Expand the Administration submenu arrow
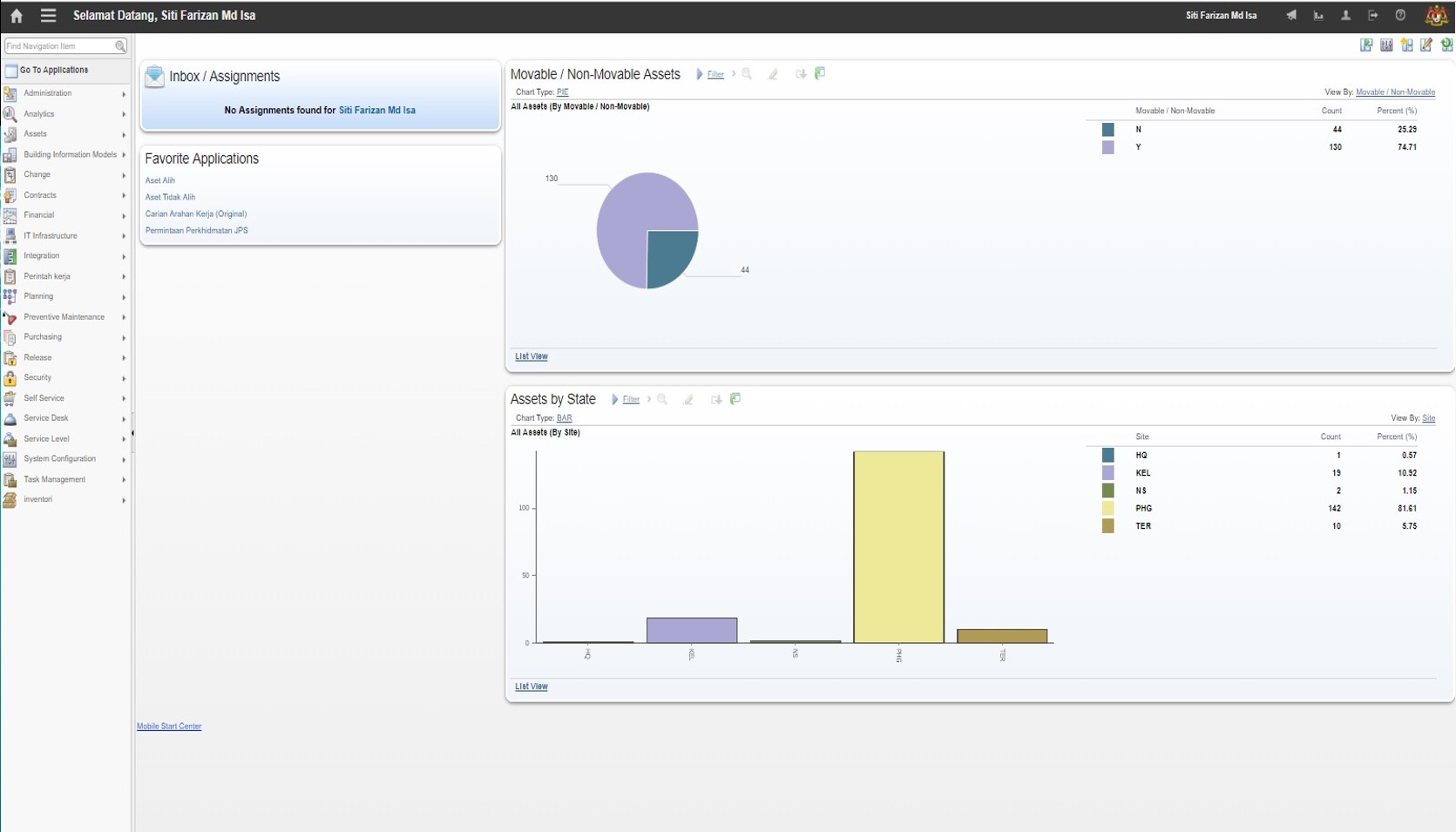 point(124,94)
